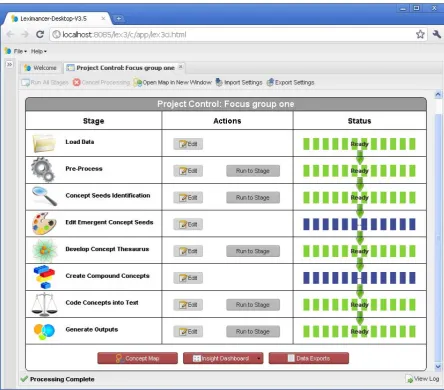Click the Create Compound Concepts bricks icon
Screen dimensions: 444x390
(x=44, y=277)
